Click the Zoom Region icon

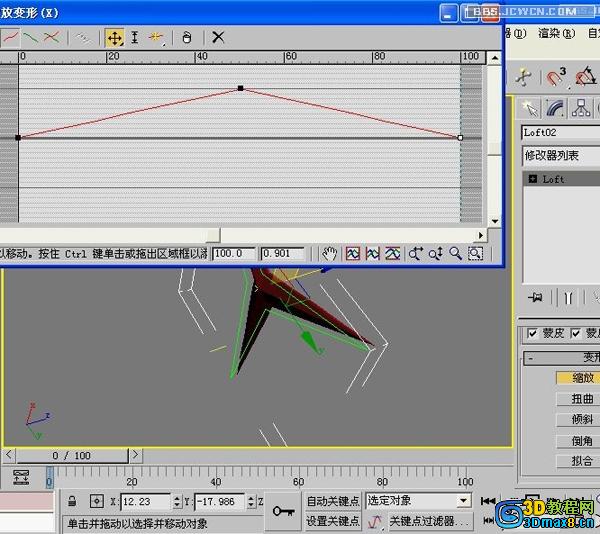click(476, 254)
